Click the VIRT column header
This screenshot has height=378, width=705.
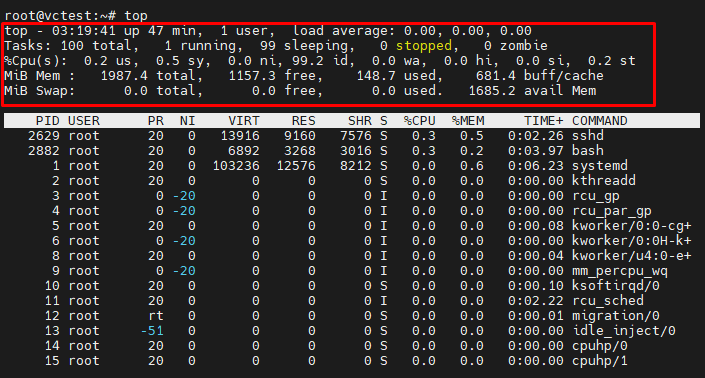[x=244, y=121]
